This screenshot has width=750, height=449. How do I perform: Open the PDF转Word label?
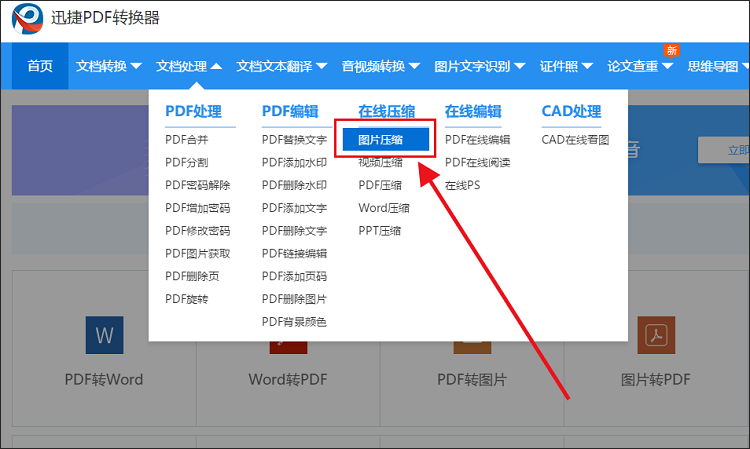[x=104, y=380]
